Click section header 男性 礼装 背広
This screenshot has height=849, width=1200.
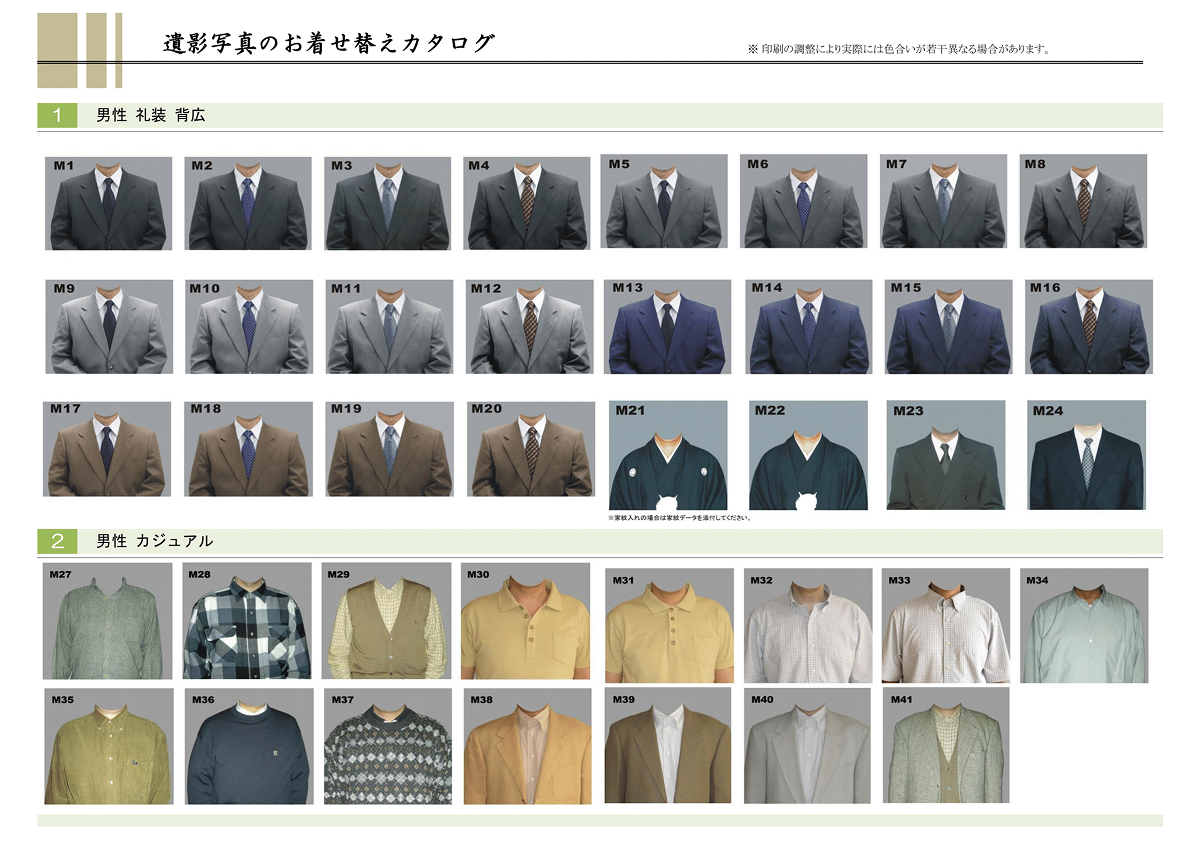(x=151, y=115)
